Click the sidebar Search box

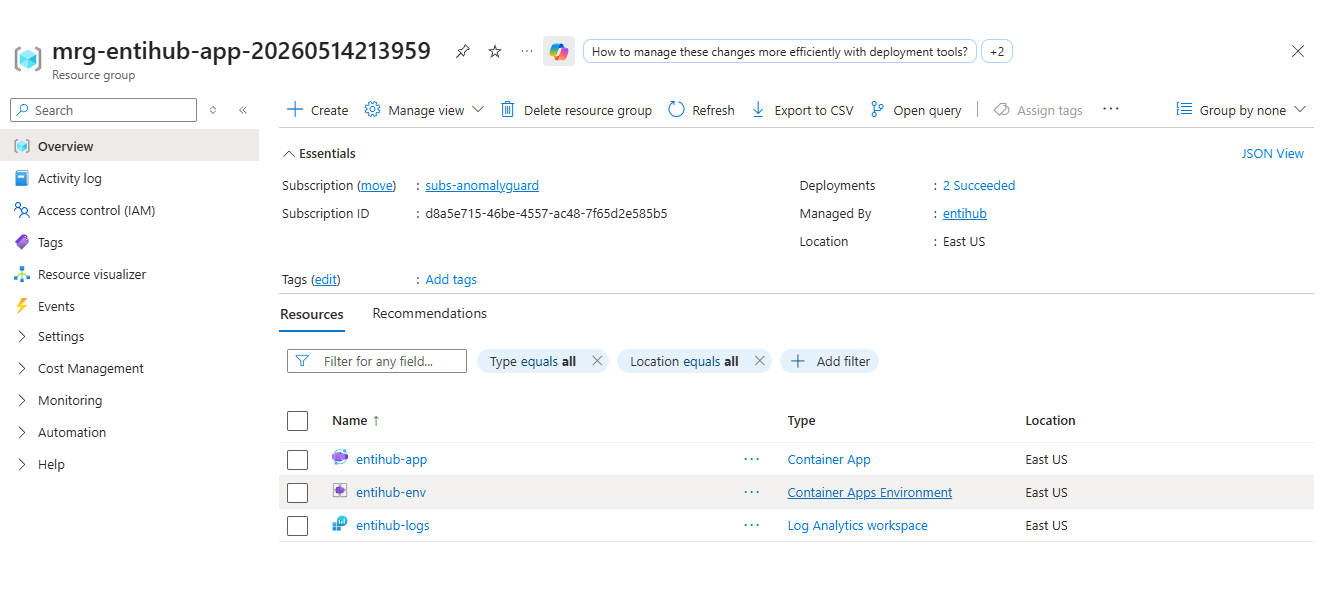103,110
